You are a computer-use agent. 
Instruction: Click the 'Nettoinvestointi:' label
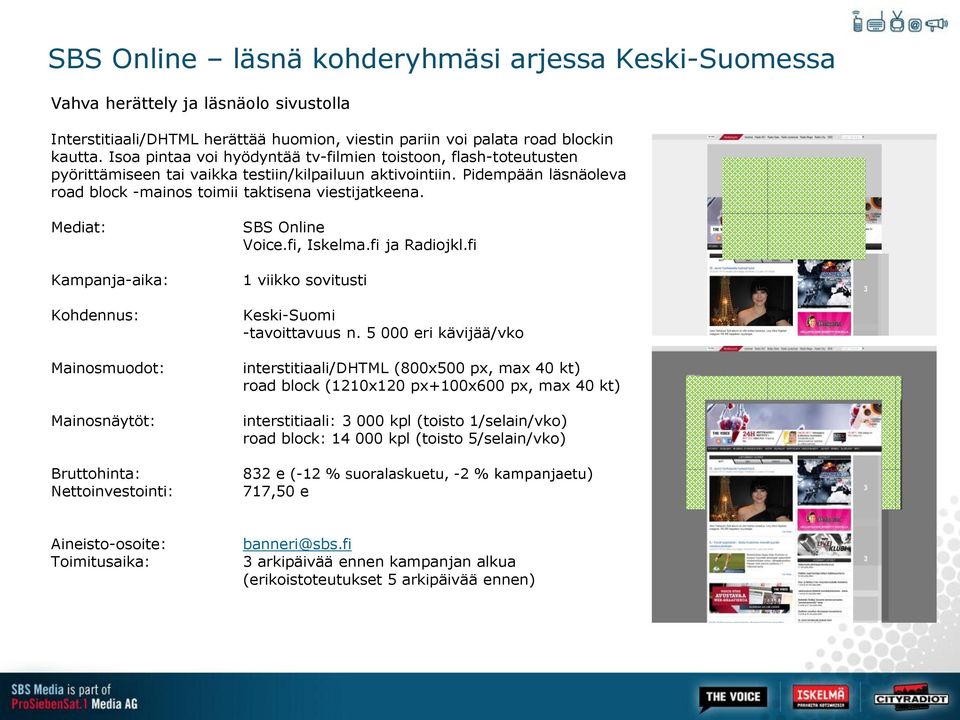point(112,491)
